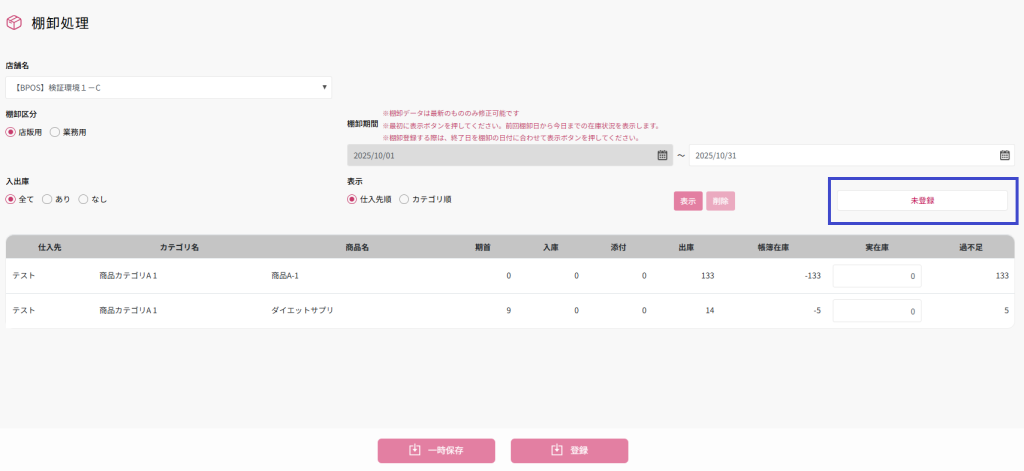Choose なし under 入出庫 filter
This screenshot has height=471, width=1024.
83,199
